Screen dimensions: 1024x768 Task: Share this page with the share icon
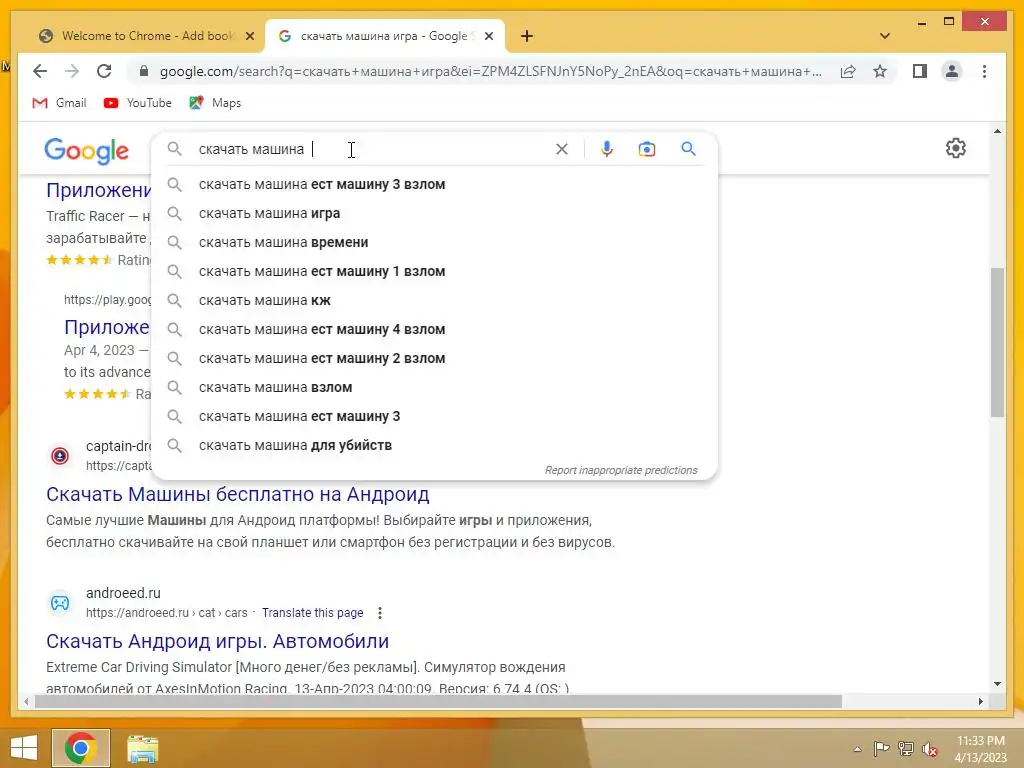[x=848, y=71]
